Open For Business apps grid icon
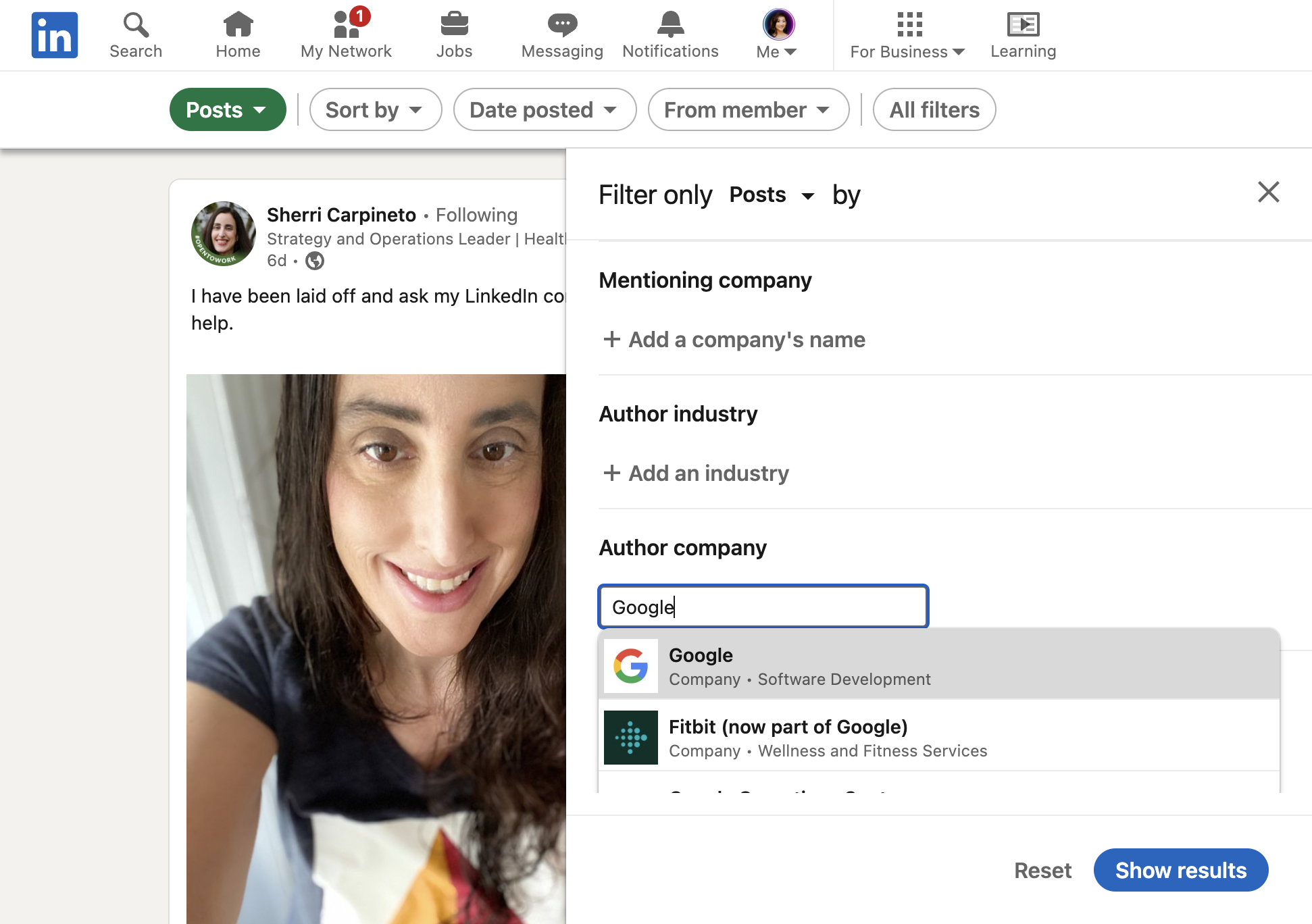Screen dimensions: 1312x924 (909, 24)
